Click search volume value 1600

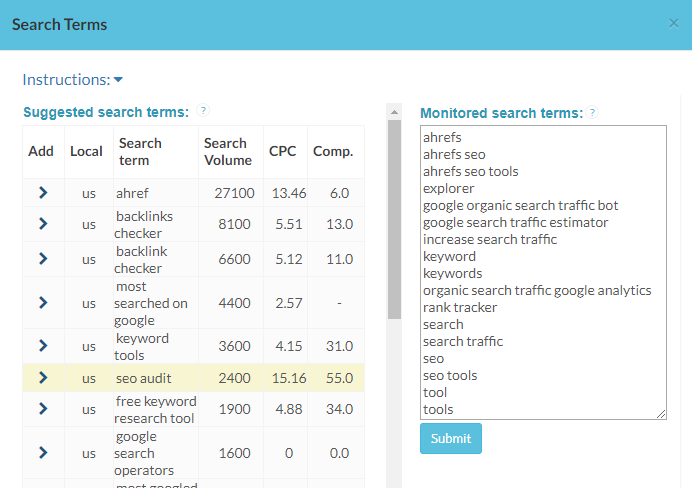234,453
